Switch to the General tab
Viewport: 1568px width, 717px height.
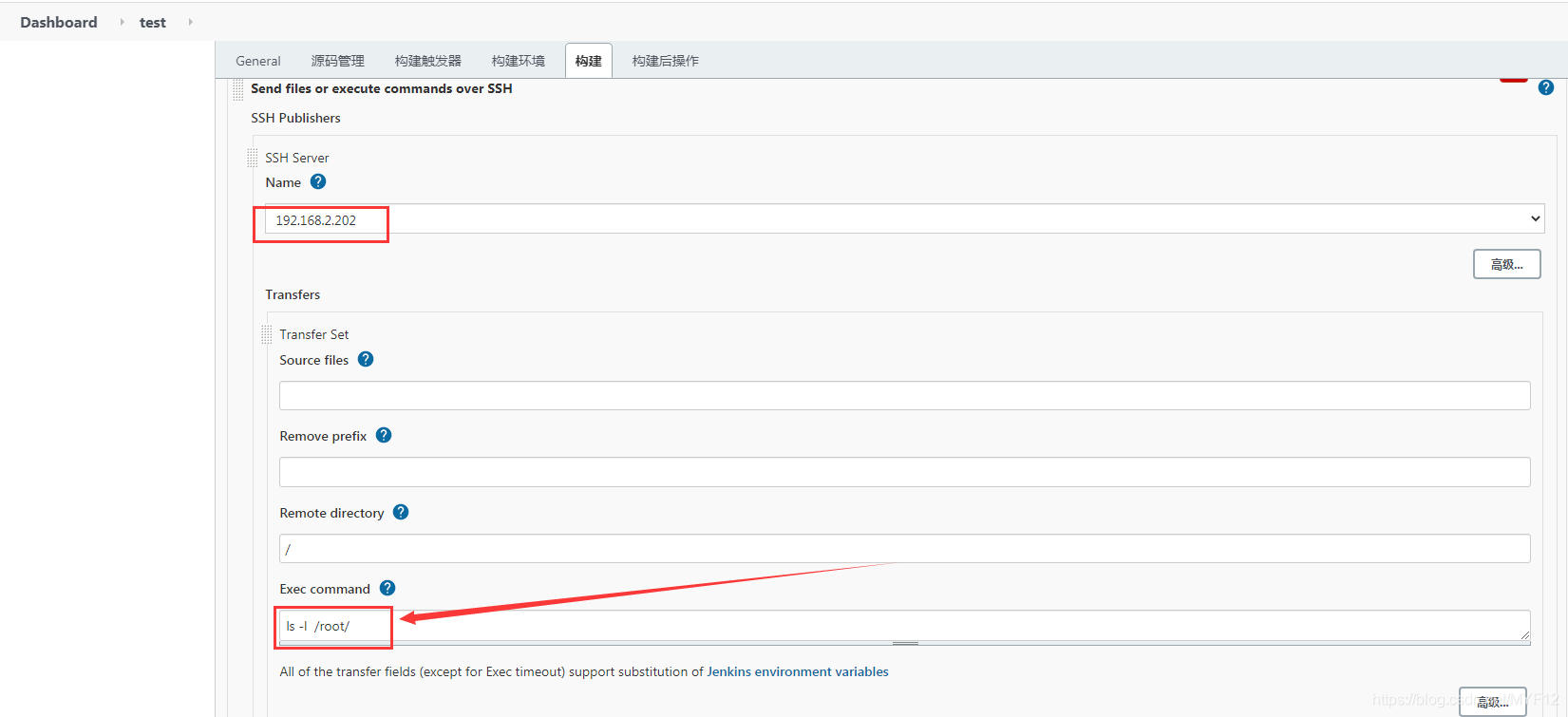click(x=258, y=61)
